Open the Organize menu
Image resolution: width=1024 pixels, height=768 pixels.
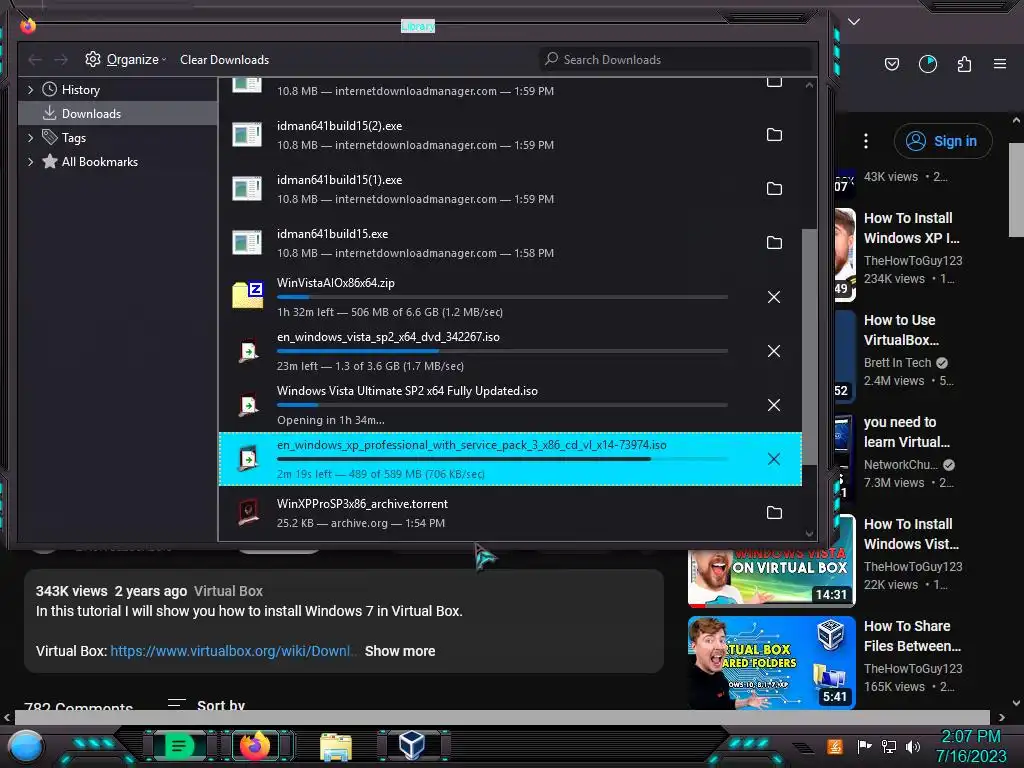[x=126, y=59]
